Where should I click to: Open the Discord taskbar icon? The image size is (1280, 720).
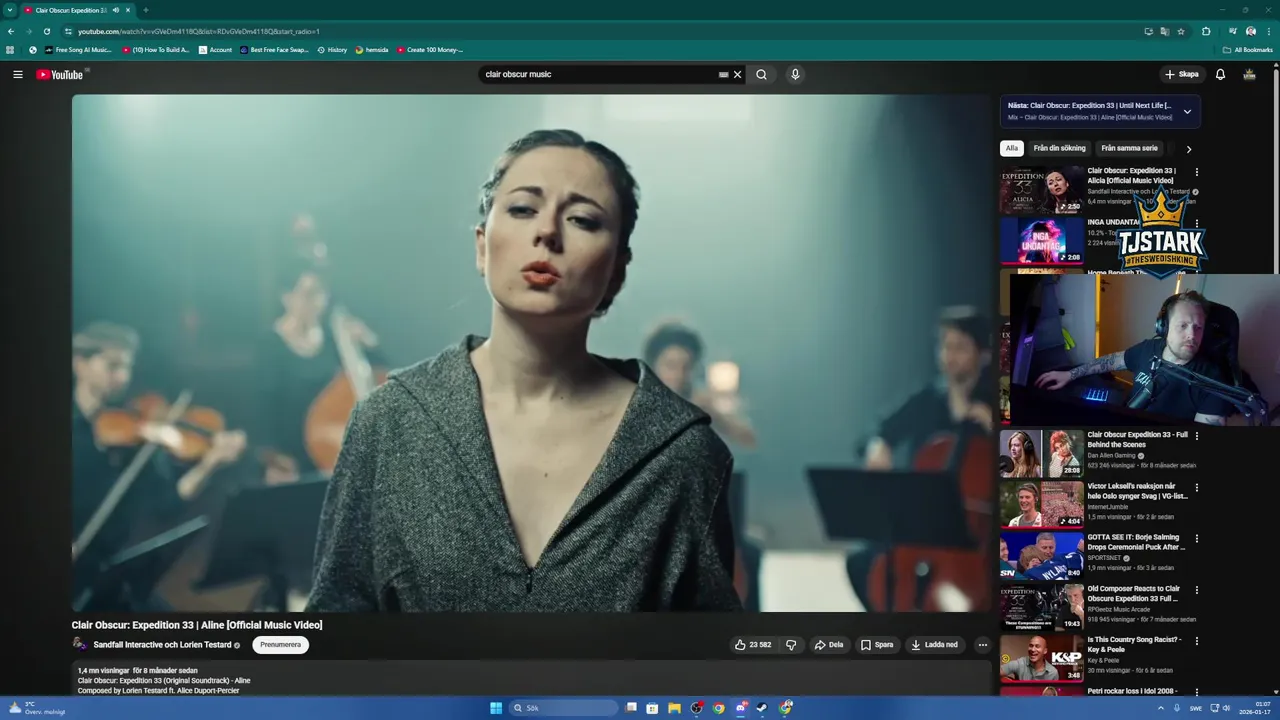click(x=741, y=708)
